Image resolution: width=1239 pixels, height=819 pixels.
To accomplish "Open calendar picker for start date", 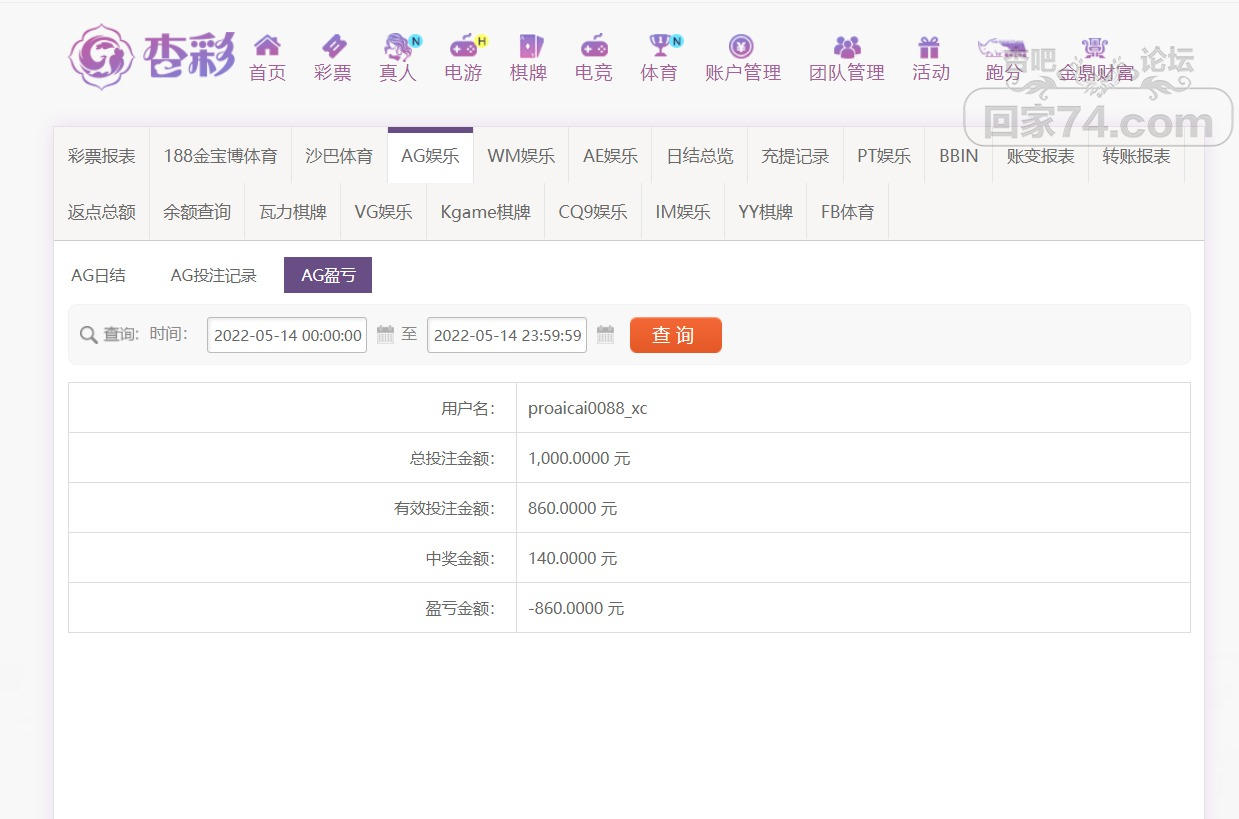I will tap(385, 335).
